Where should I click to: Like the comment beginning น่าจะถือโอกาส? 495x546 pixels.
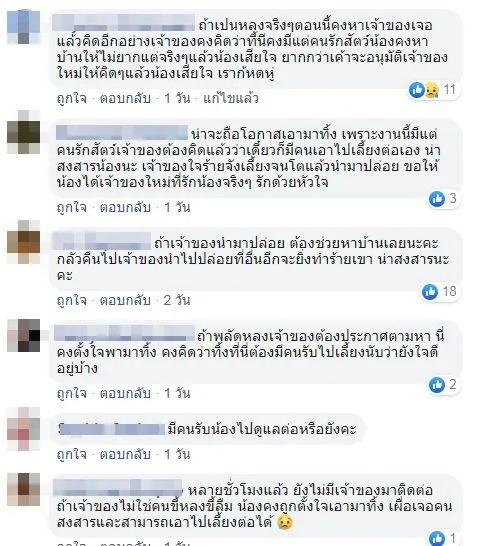coord(72,208)
